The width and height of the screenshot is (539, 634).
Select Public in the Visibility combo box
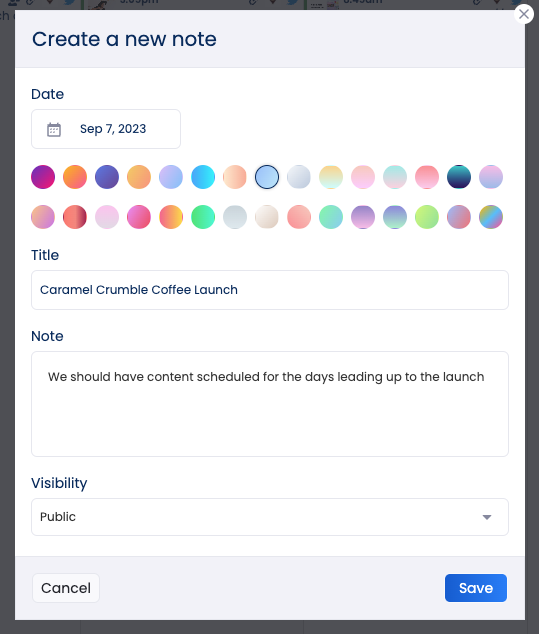point(270,517)
